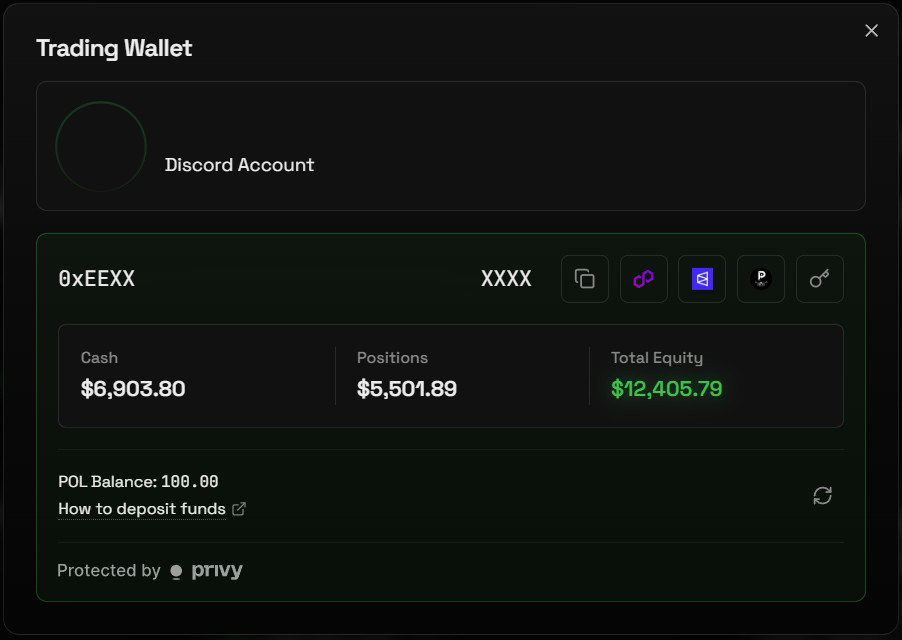Image resolution: width=902 pixels, height=640 pixels.
Task: Click the 0xEEXX wallet address start
Action: click(x=96, y=279)
